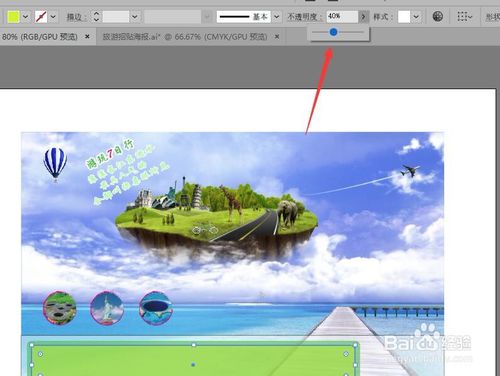
Task: Open the fill color dropdown arrow
Action: (25, 16)
